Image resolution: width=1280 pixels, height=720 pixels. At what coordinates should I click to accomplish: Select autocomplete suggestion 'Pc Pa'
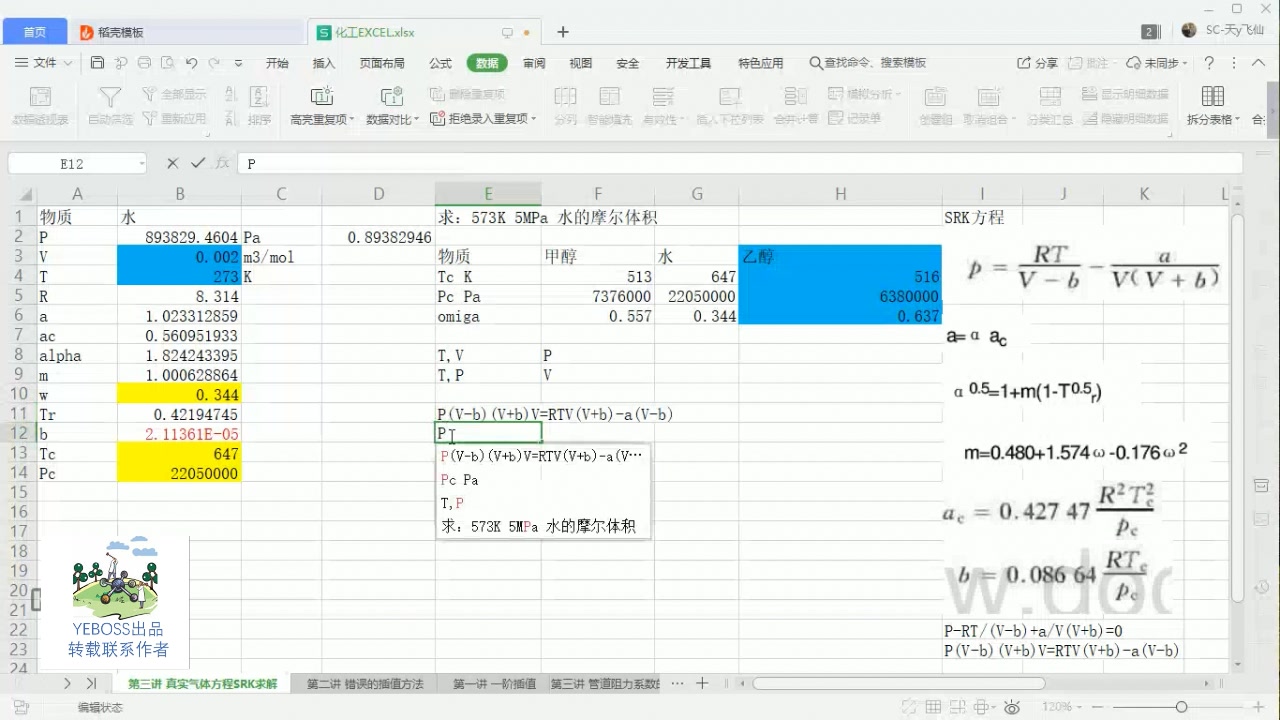[543, 480]
